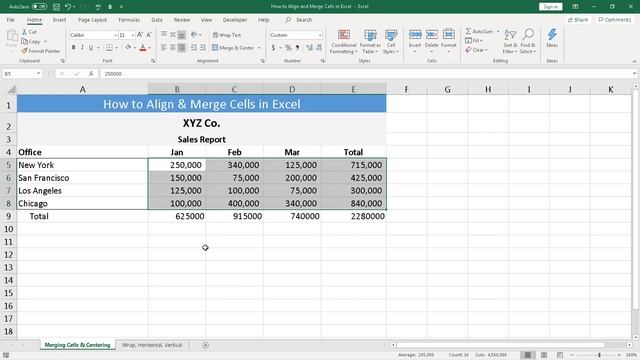
Task: Increase font size with larger A icon
Action: pos(140,35)
